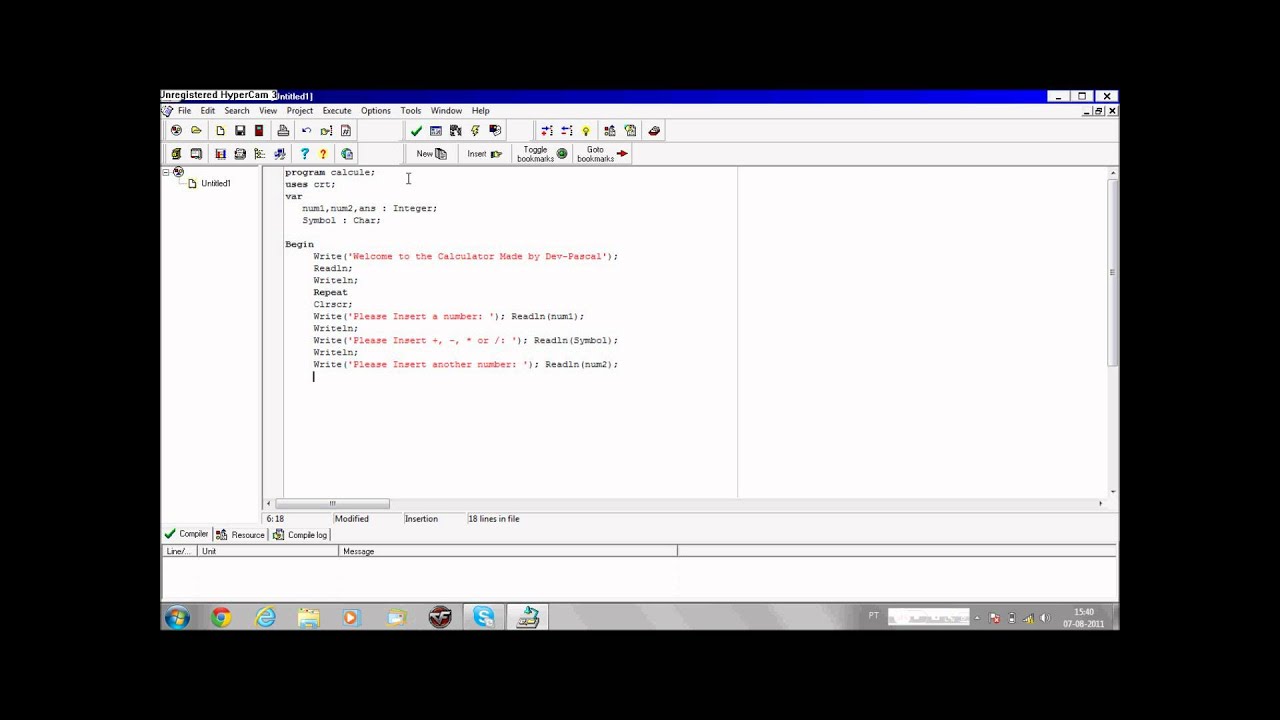The width and height of the screenshot is (1280, 720).
Task: Open Google Chrome from the taskbar
Action: click(221, 618)
